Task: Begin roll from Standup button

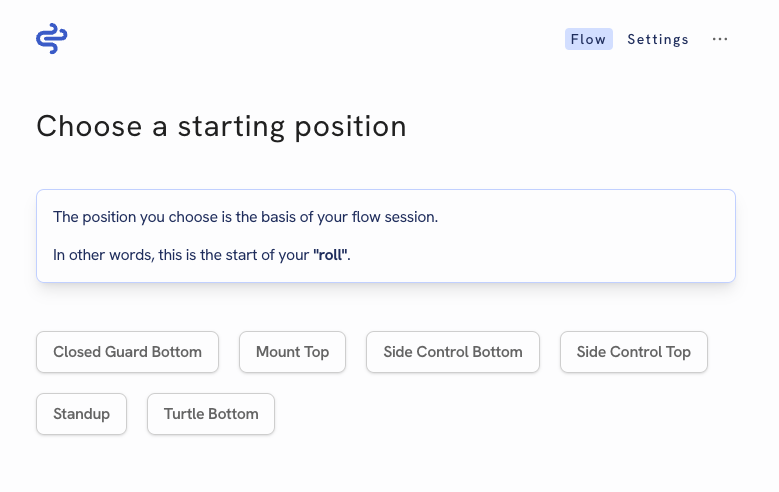Action: click(x=81, y=414)
